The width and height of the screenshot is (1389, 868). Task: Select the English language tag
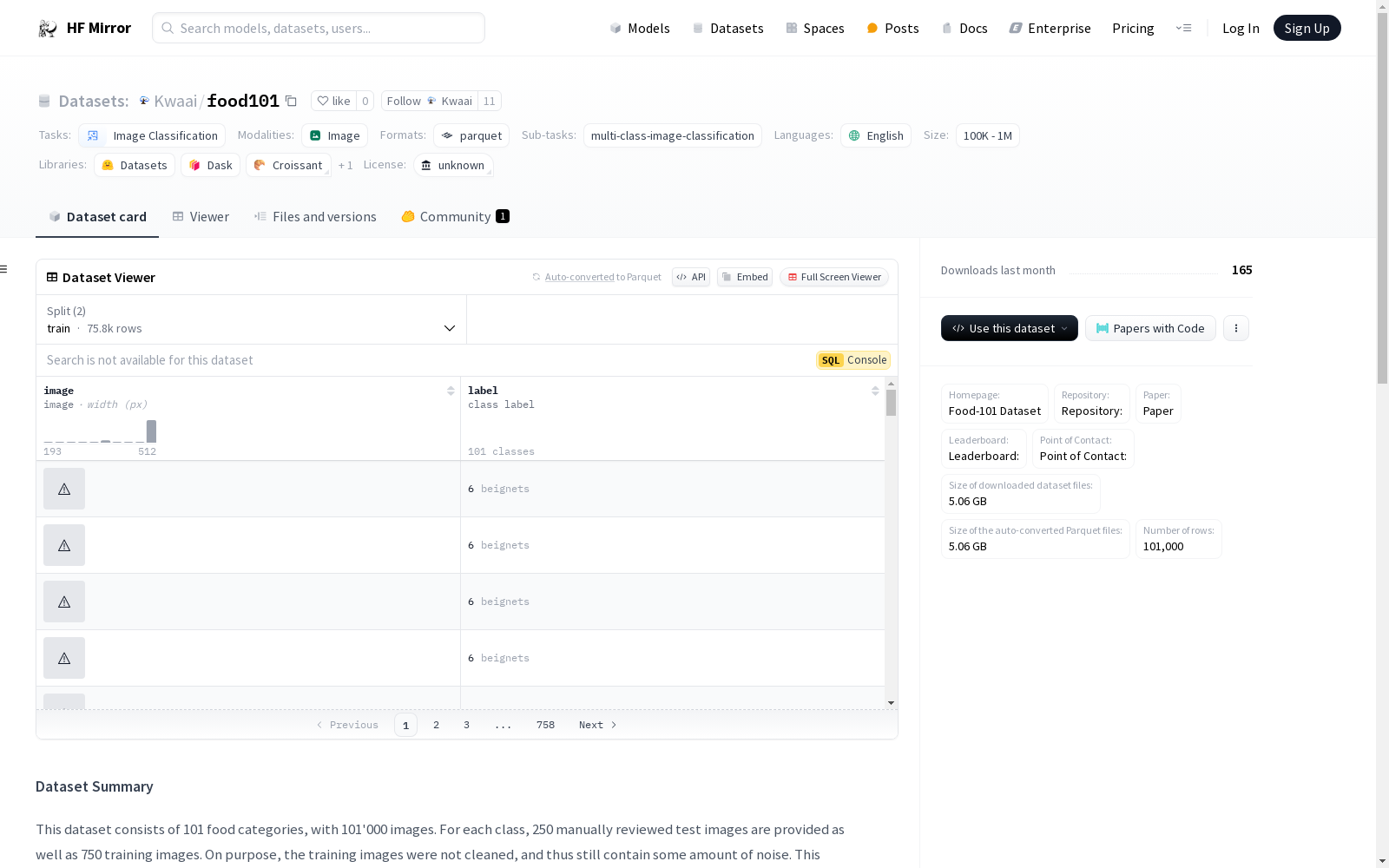876,135
